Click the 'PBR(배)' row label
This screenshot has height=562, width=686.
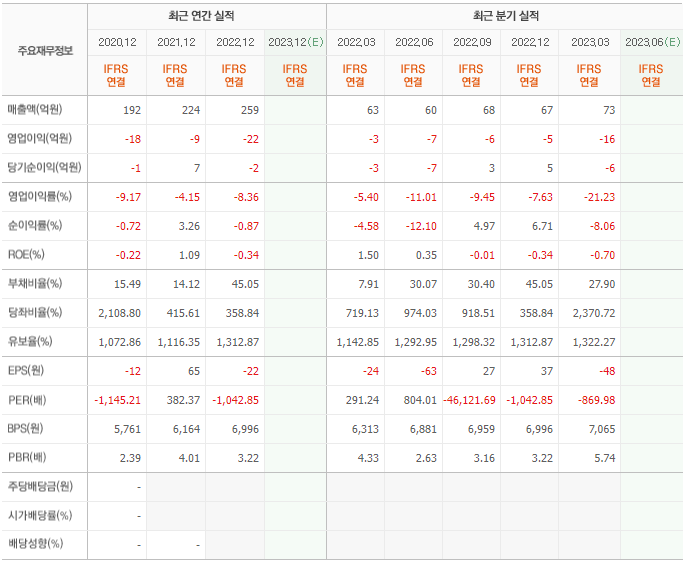coord(27,458)
